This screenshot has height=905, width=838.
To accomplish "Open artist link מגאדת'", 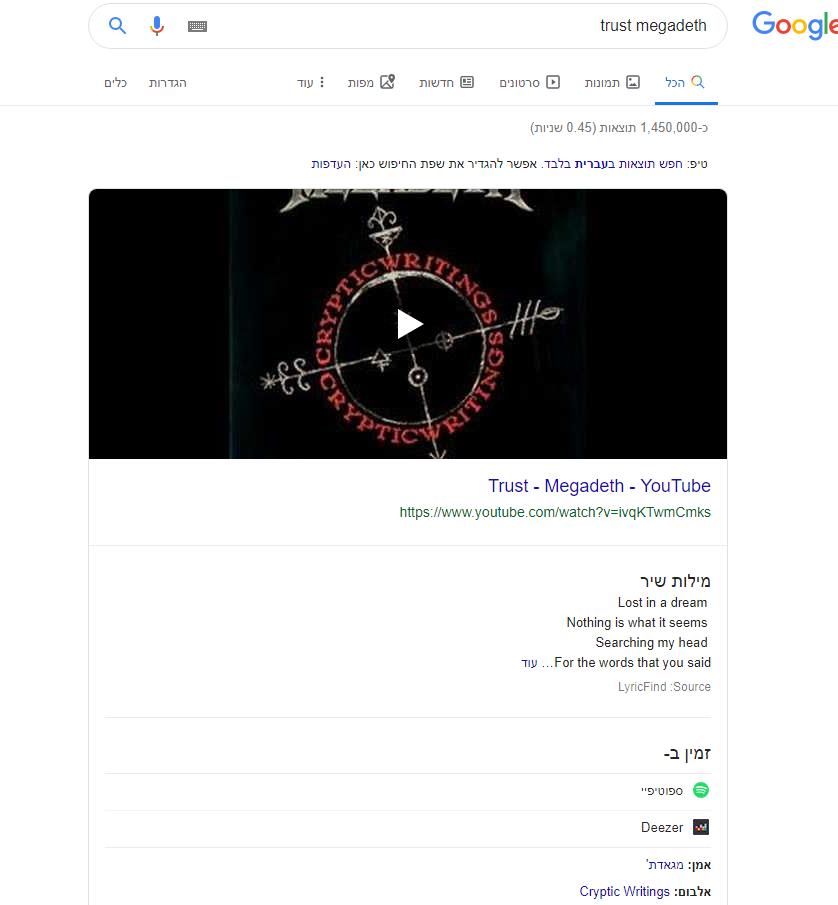I will coord(665,865).
